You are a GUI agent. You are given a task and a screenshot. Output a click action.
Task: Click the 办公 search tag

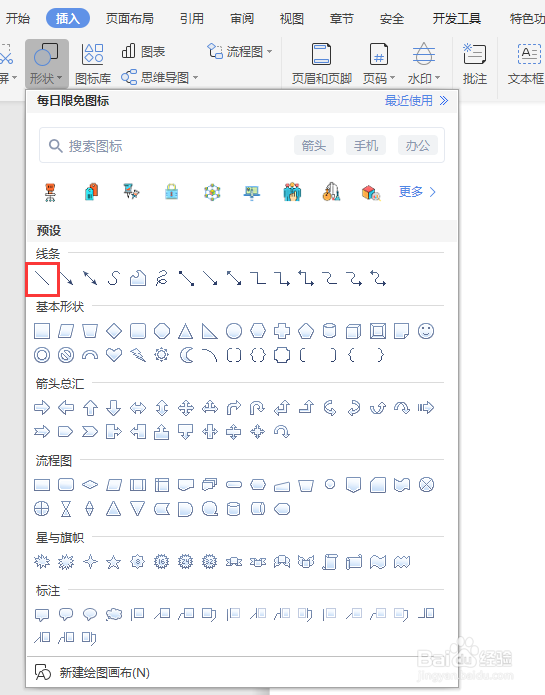coord(418,145)
